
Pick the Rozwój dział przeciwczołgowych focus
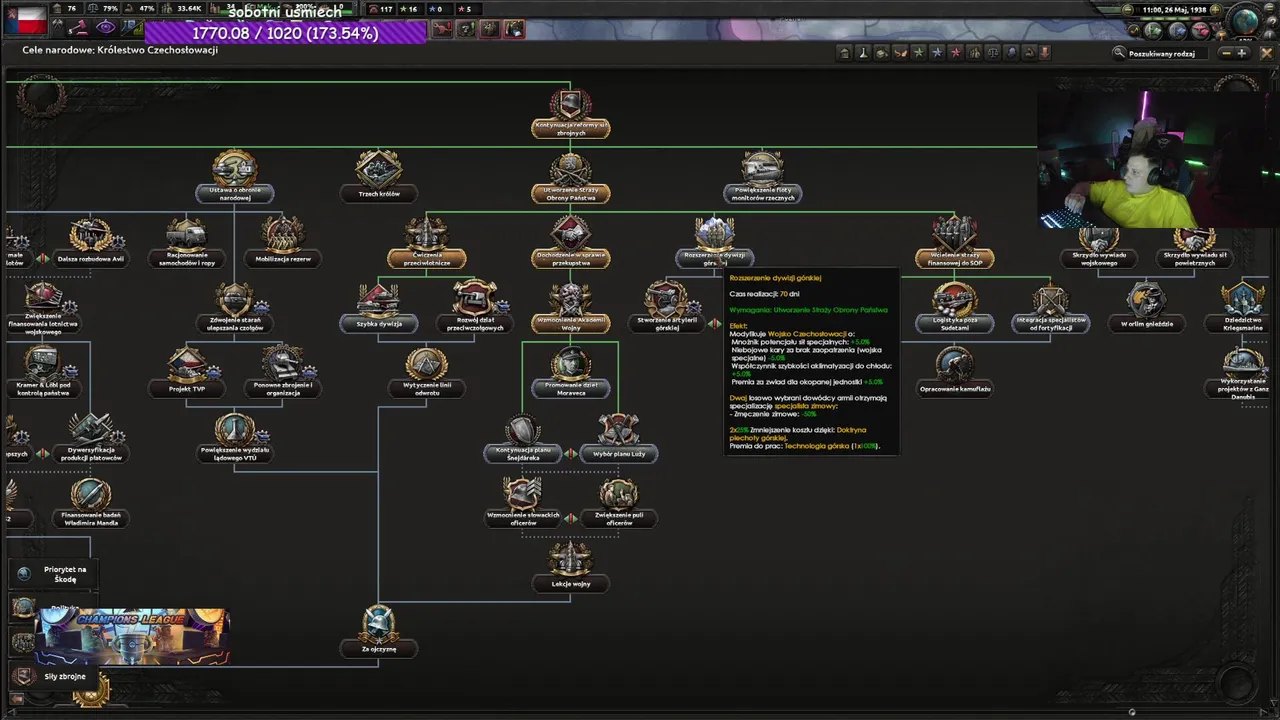click(x=475, y=308)
